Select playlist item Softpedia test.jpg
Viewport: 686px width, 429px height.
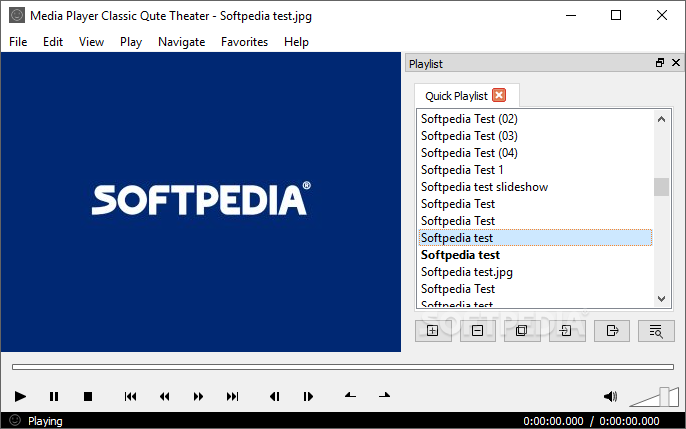(535, 272)
